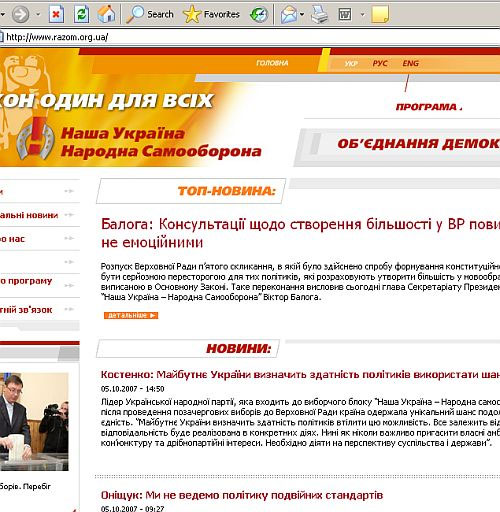Screen dimensions: 500x512
Task: Click the yellow note icon in the toolbar
Action: (x=380, y=14)
